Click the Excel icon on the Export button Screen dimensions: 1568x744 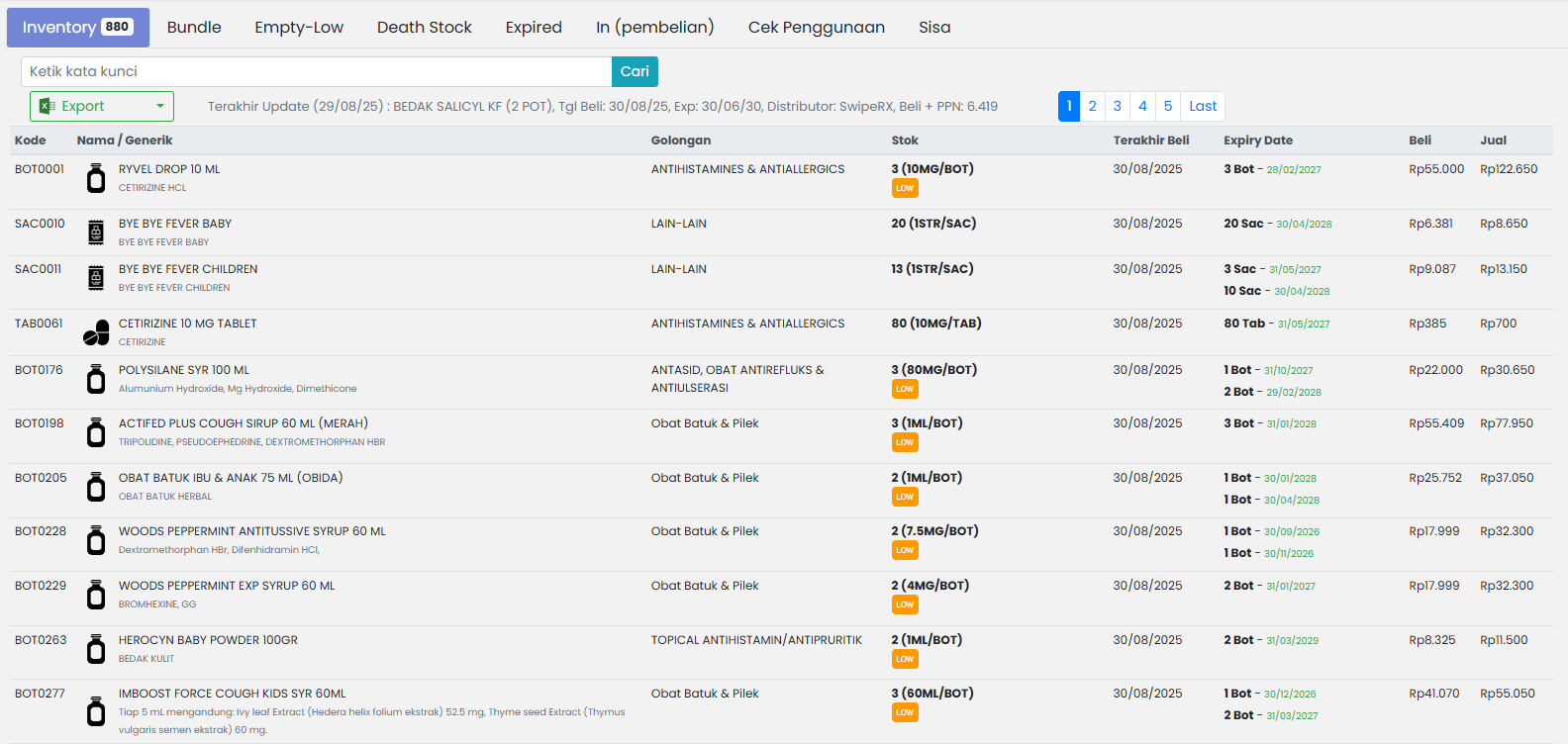(x=47, y=106)
